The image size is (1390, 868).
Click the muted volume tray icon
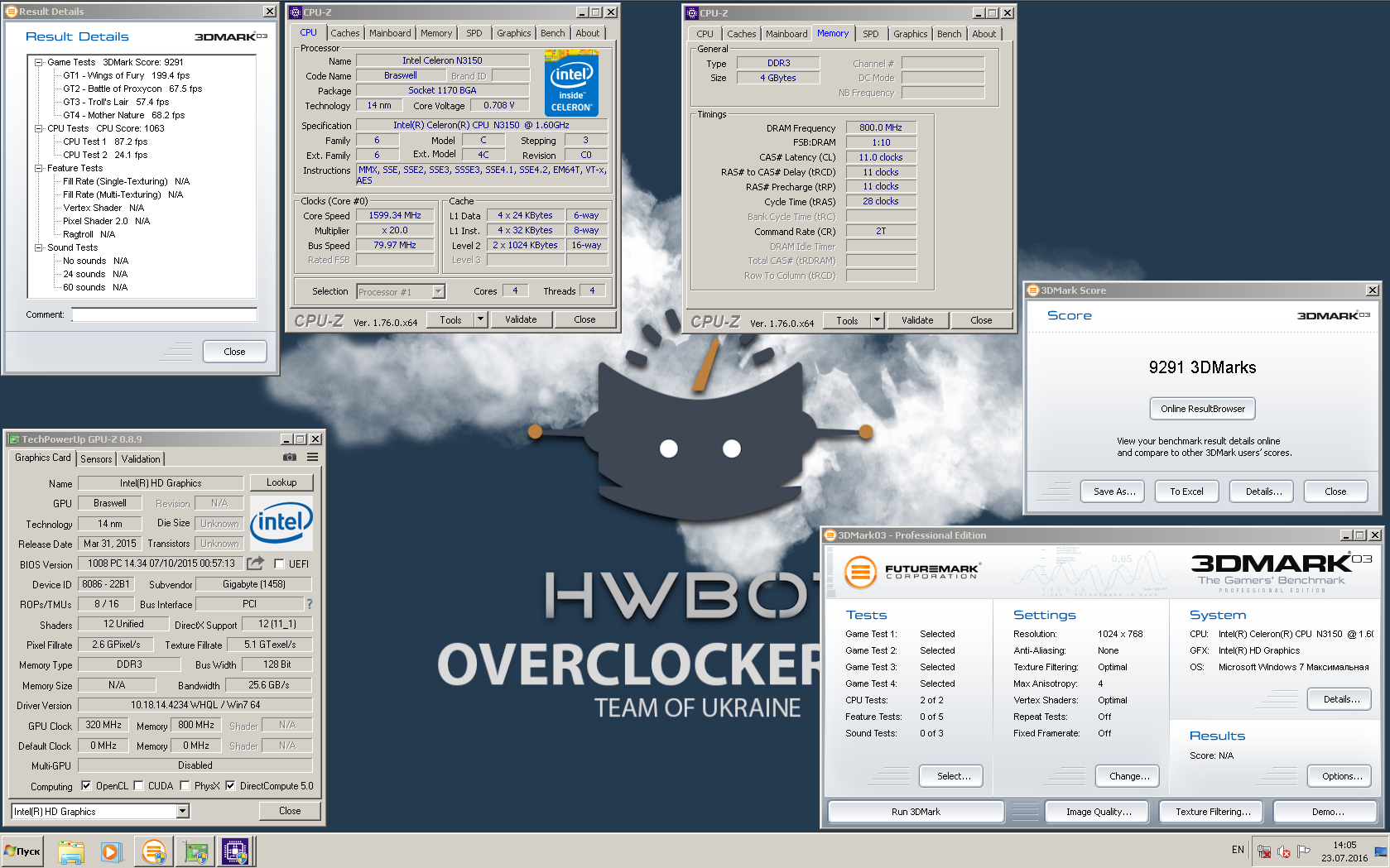[x=1284, y=851]
